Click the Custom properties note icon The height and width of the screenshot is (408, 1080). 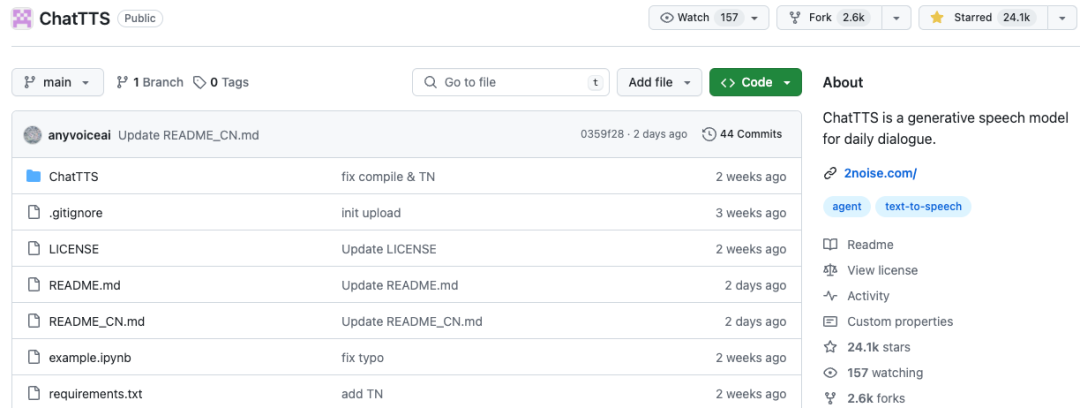pyautogui.click(x=831, y=321)
